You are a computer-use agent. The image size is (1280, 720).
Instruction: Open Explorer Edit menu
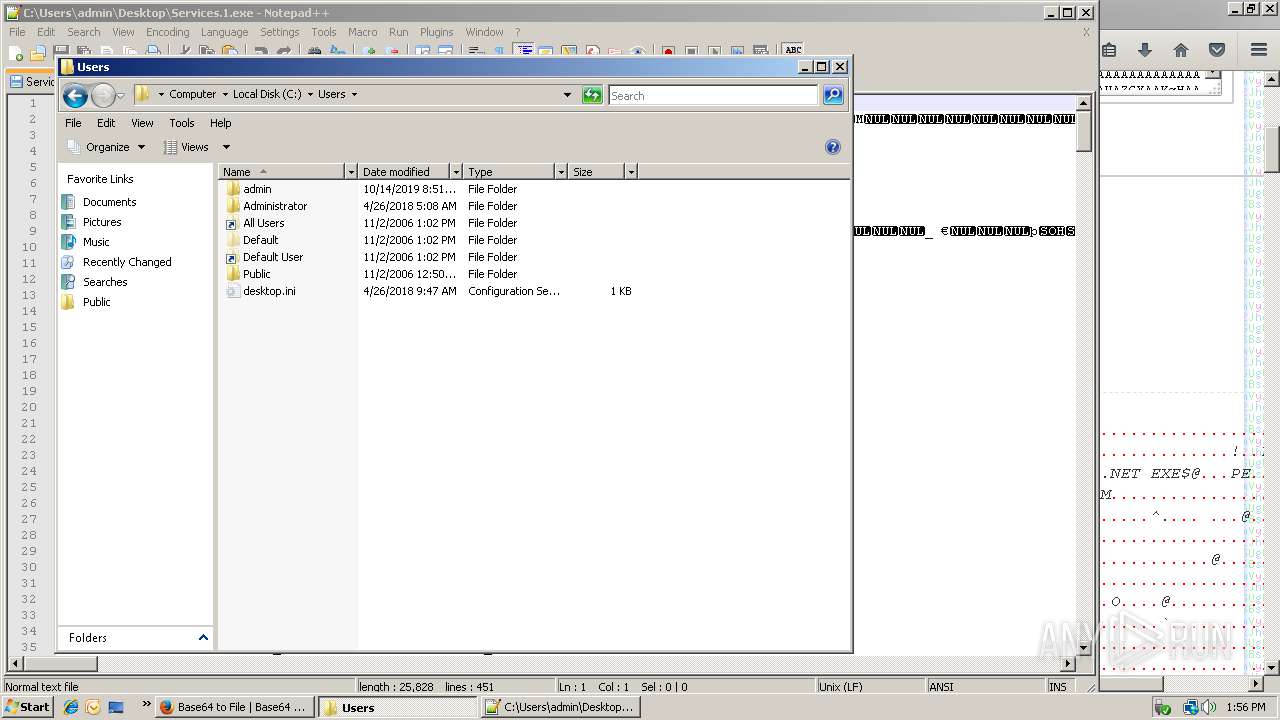point(106,123)
